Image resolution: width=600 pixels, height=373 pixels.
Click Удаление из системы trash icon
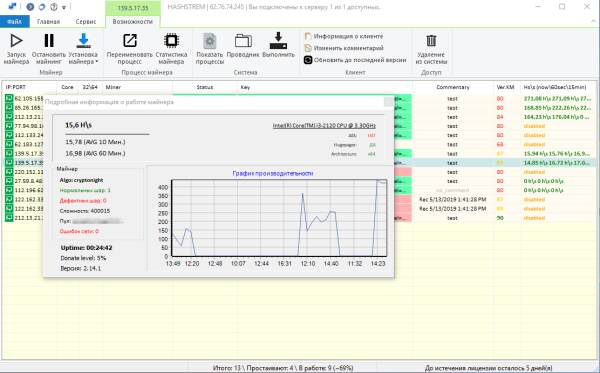pos(431,41)
